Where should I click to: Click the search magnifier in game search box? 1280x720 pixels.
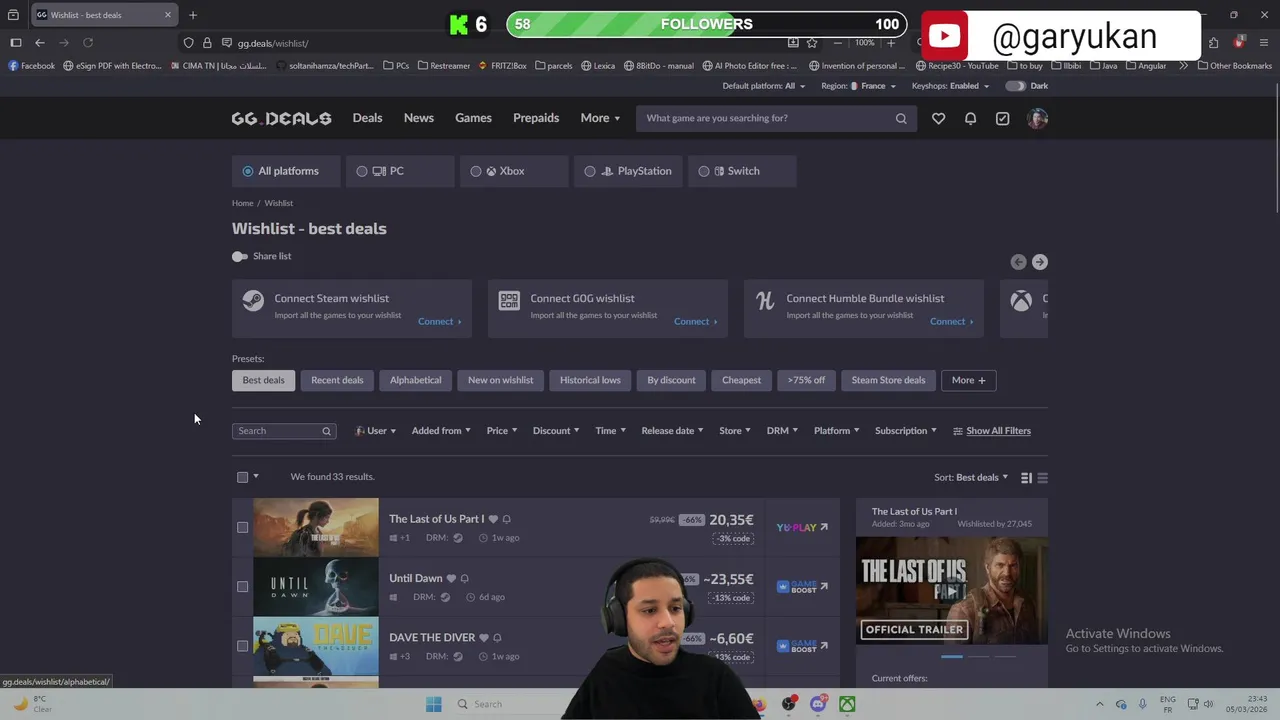tap(901, 118)
